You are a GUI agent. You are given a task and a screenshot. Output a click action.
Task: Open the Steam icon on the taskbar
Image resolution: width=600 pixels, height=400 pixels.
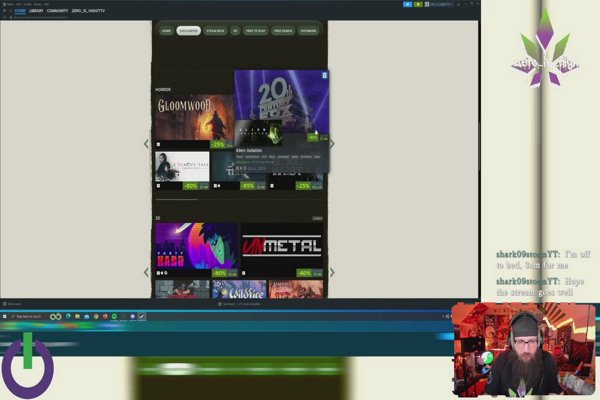142,317
